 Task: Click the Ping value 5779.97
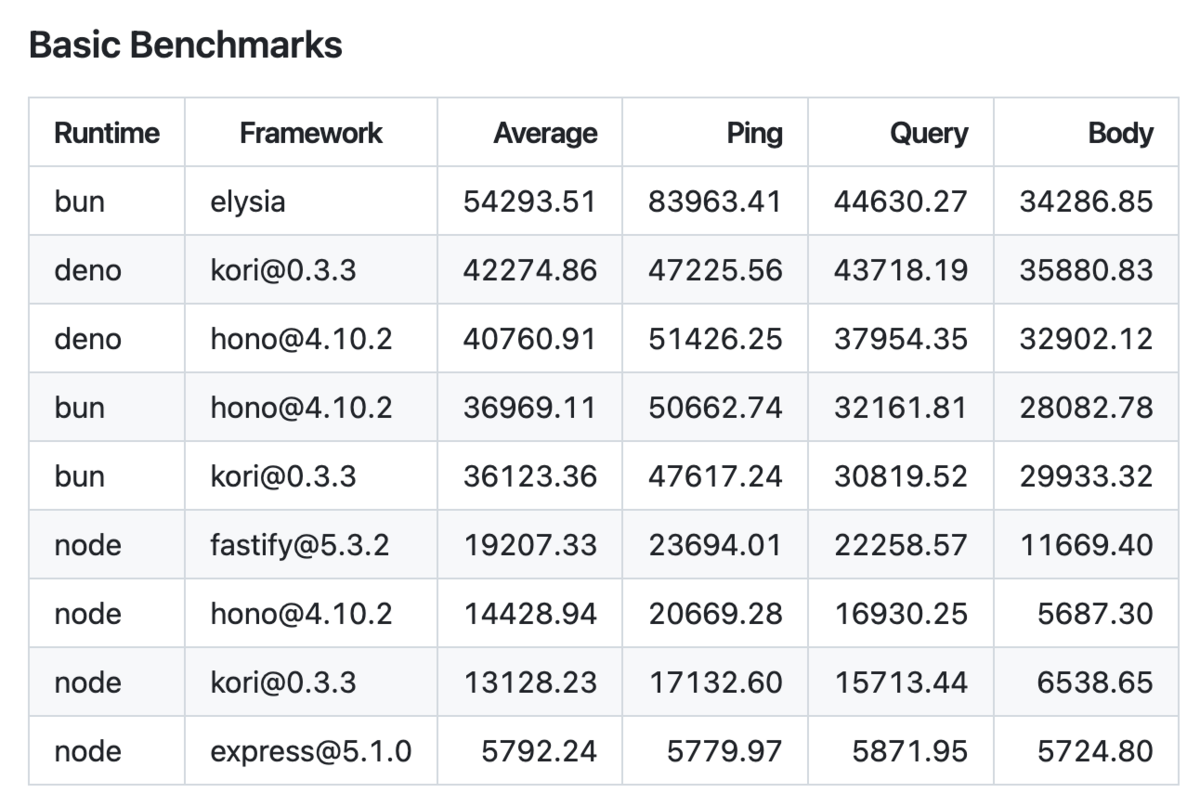pyautogui.click(x=725, y=751)
